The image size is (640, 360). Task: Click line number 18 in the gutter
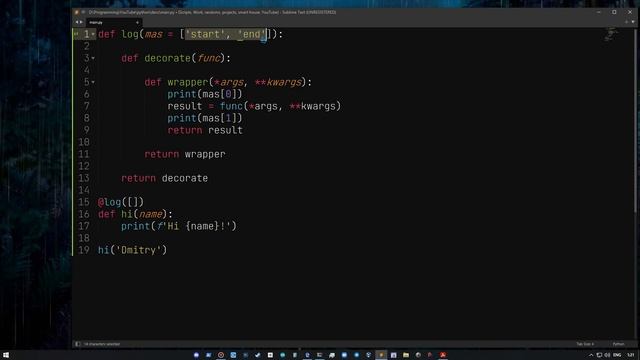(84, 238)
